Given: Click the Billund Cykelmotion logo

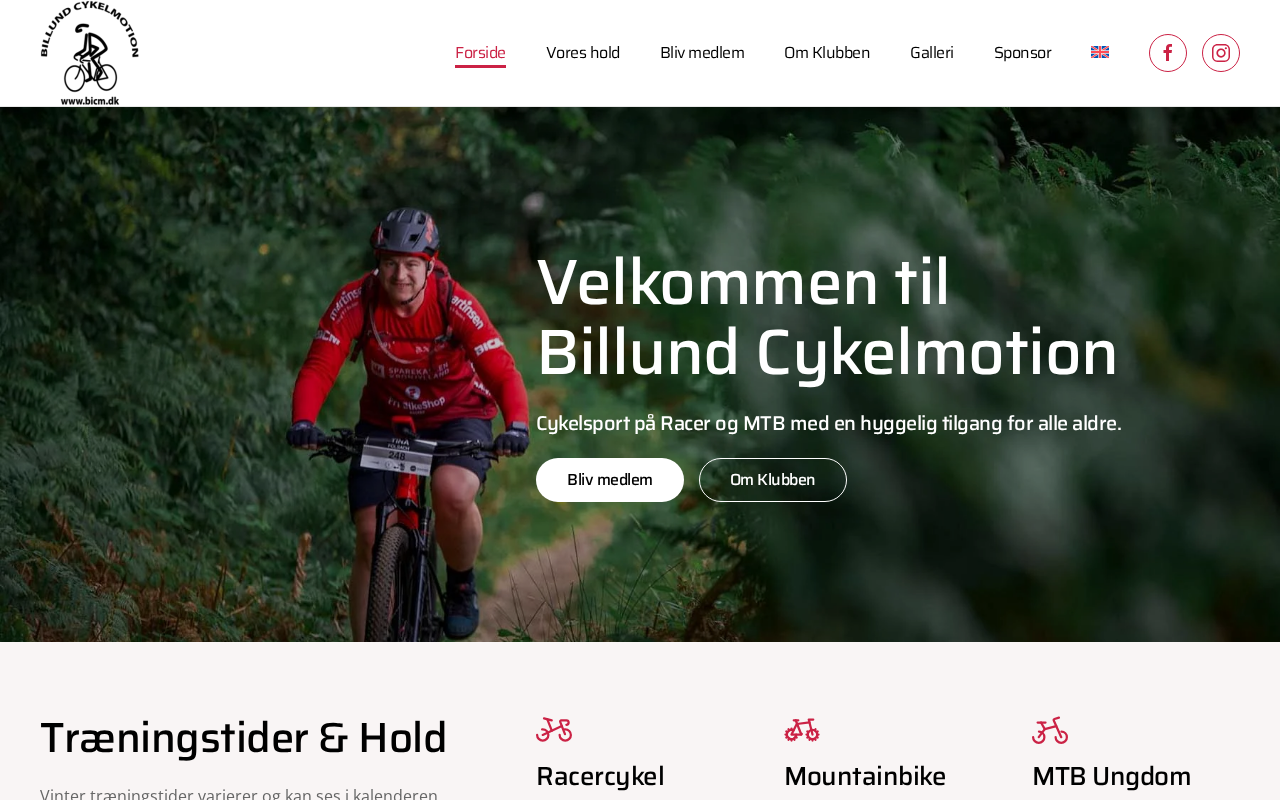Looking at the screenshot, I should [x=89, y=53].
